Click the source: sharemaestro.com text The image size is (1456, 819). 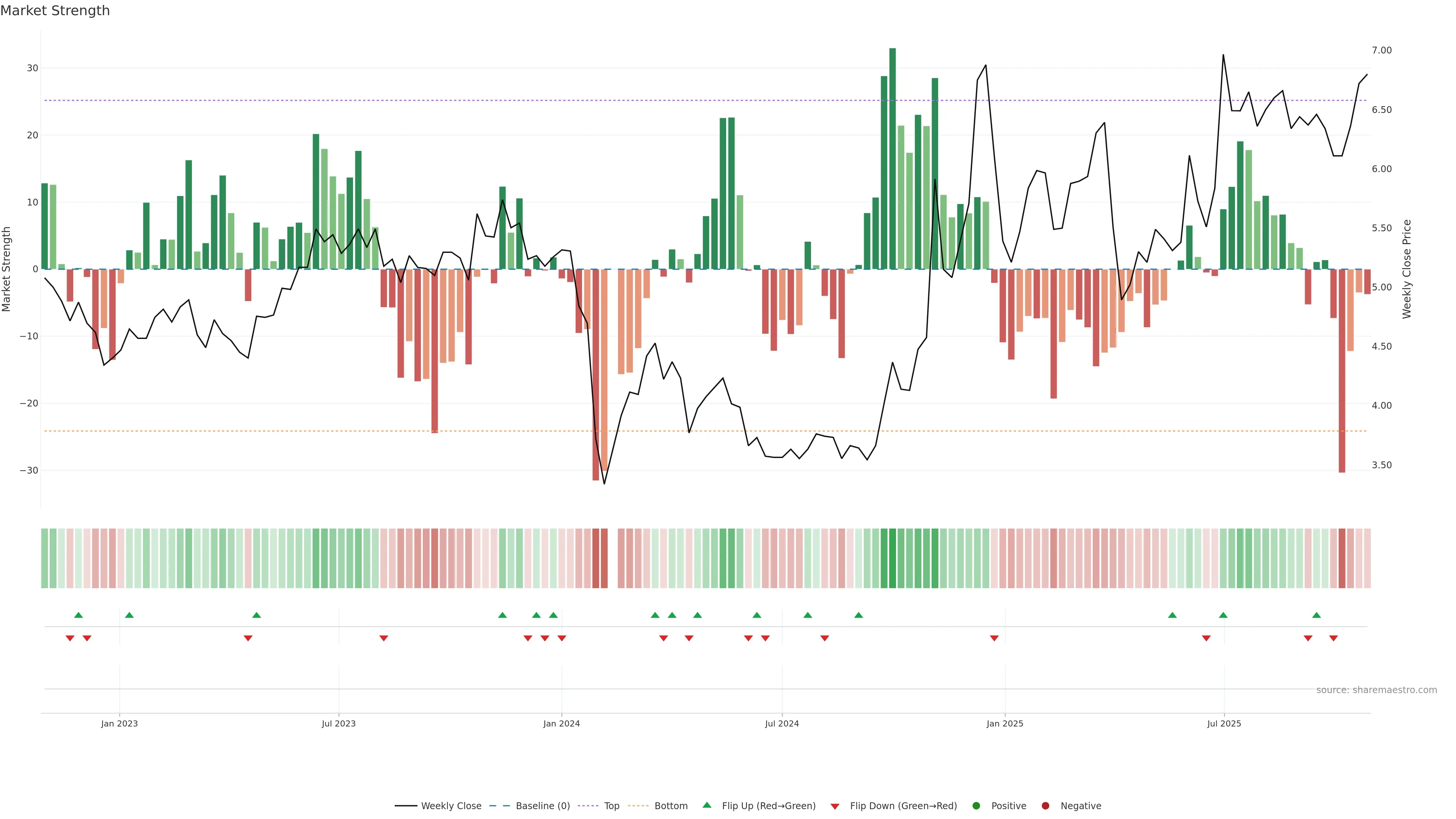(1376, 690)
